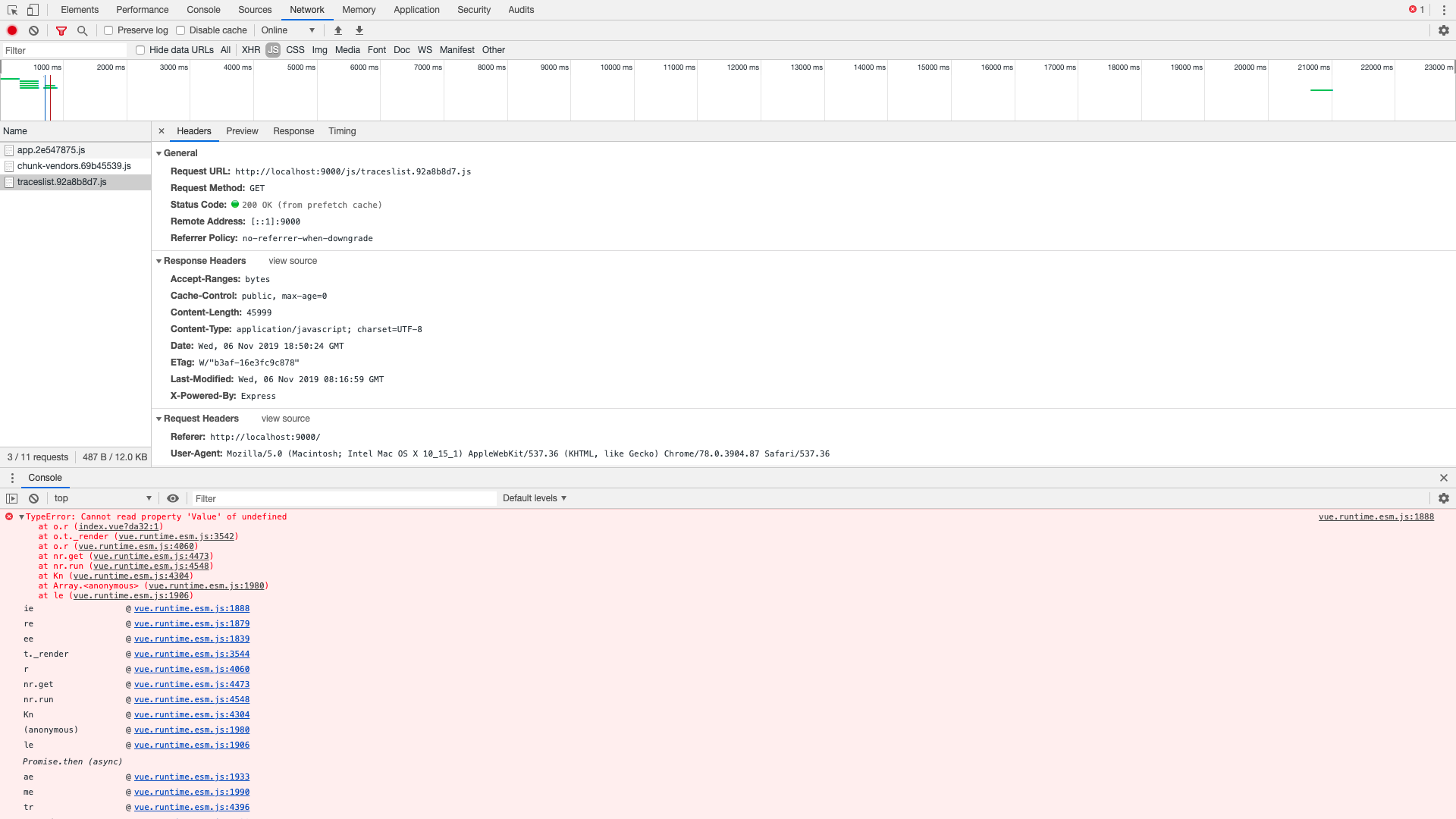Open the Application panel
This screenshot has width=1456, height=819.
pyautogui.click(x=416, y=10)
